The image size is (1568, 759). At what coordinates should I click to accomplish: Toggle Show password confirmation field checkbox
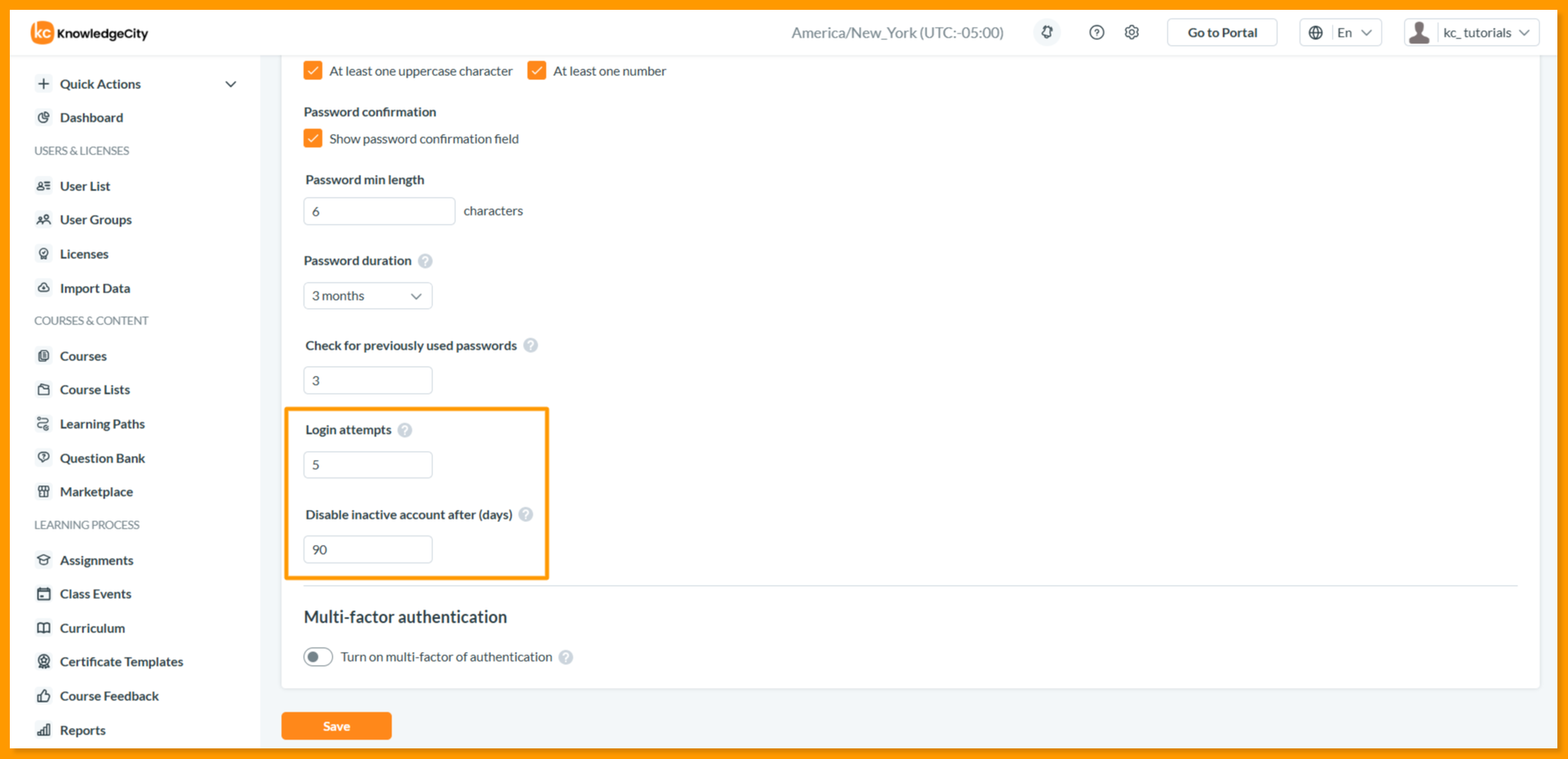point(313,138)
